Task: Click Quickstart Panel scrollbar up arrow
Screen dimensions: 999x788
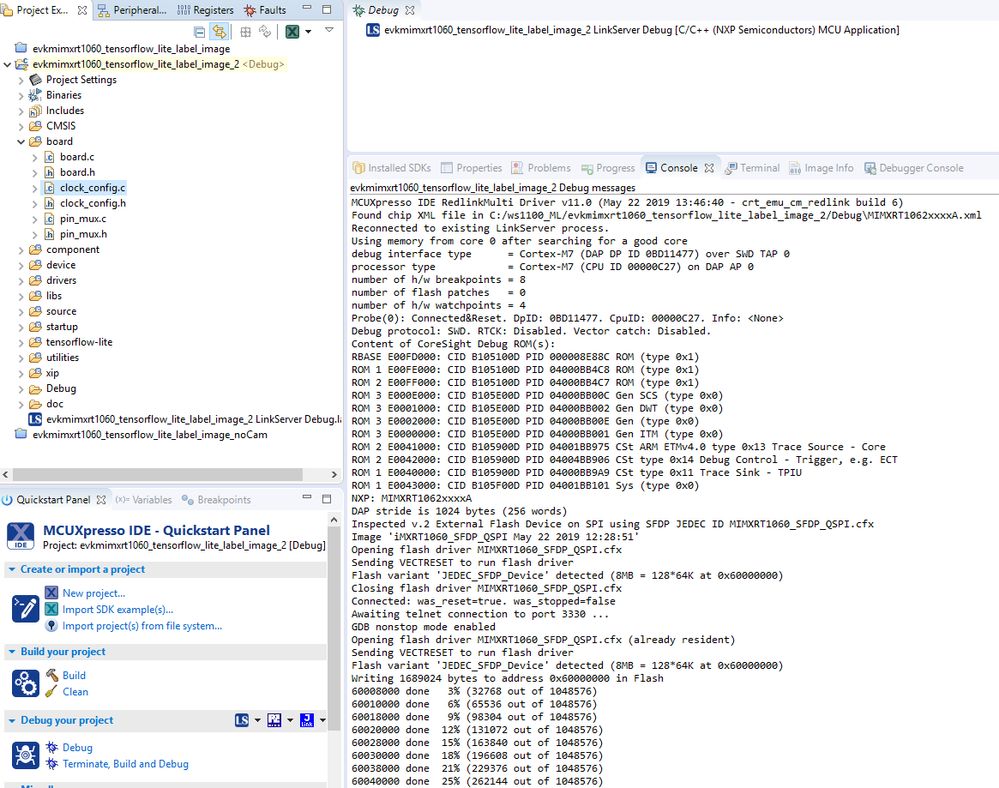Action: (x=333, y=520)
